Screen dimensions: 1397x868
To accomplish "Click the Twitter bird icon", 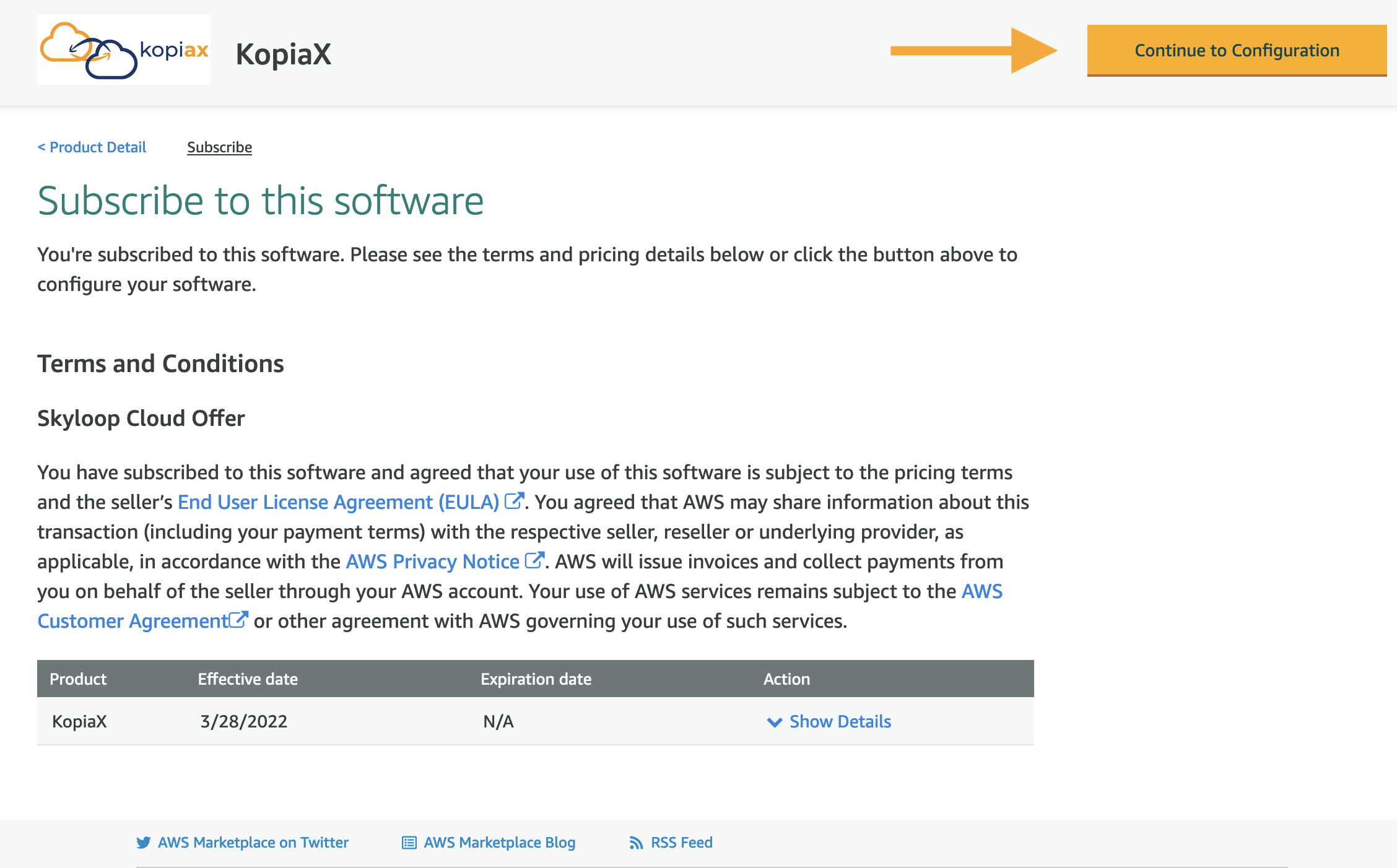I will point(144,843).
